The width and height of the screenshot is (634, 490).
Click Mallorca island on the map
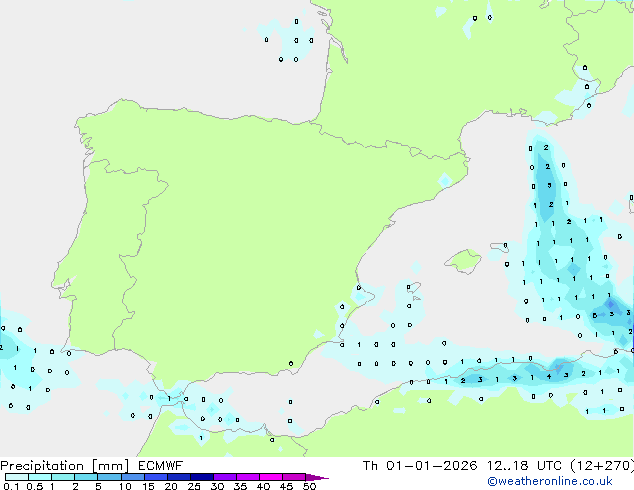pos(464,261)
